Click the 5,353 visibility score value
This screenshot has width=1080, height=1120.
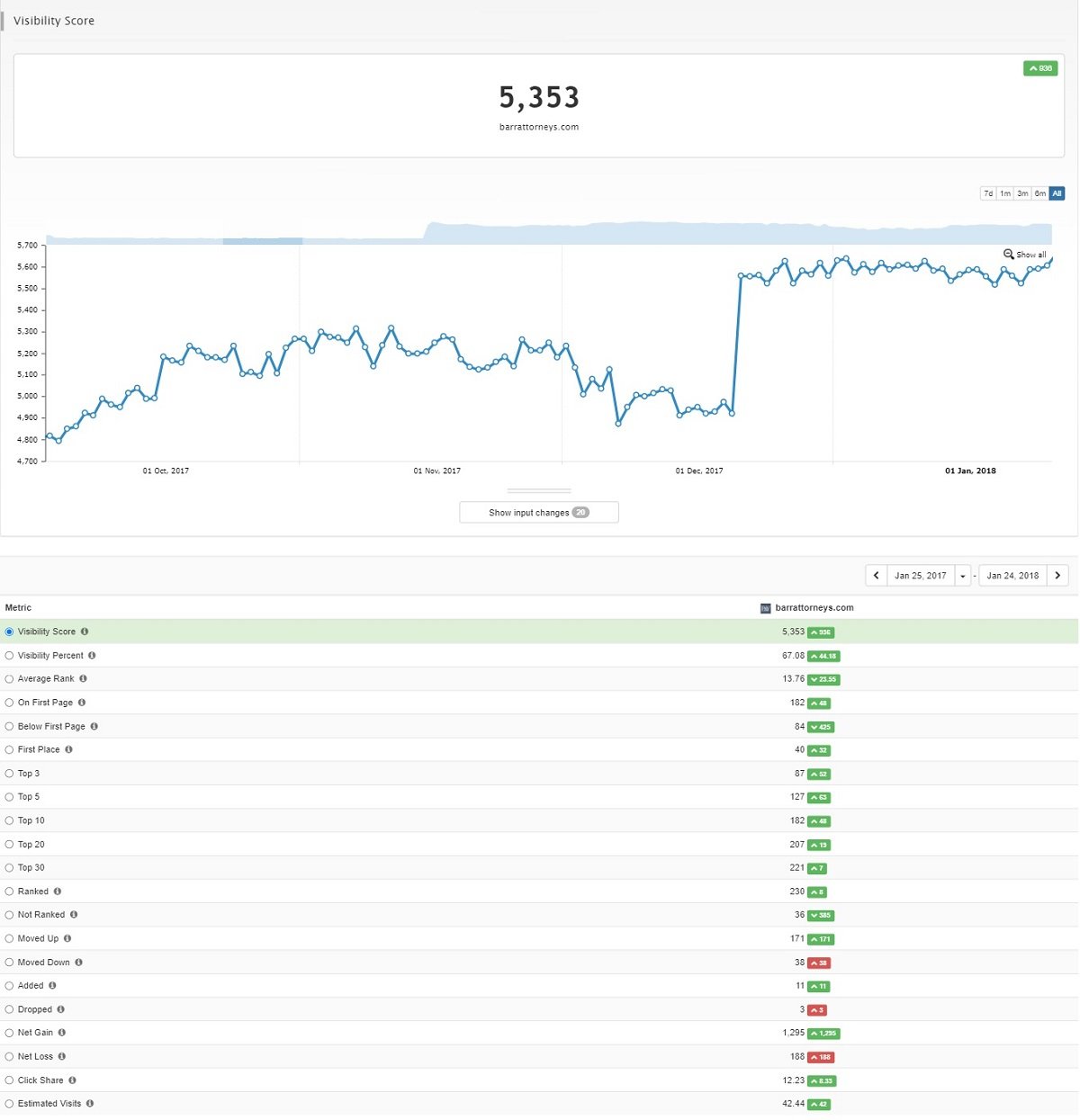tap(539, 97)
